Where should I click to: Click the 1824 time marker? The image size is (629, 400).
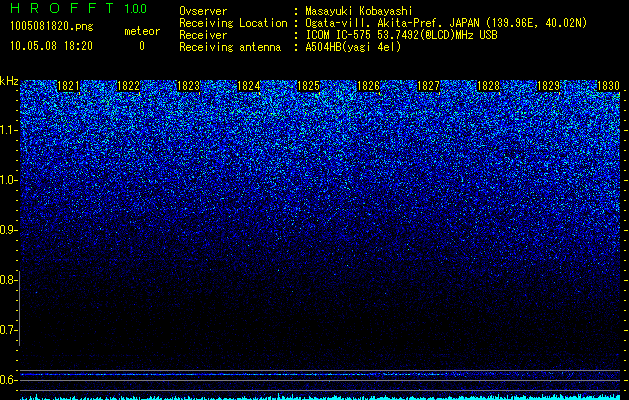coord(249,86)
